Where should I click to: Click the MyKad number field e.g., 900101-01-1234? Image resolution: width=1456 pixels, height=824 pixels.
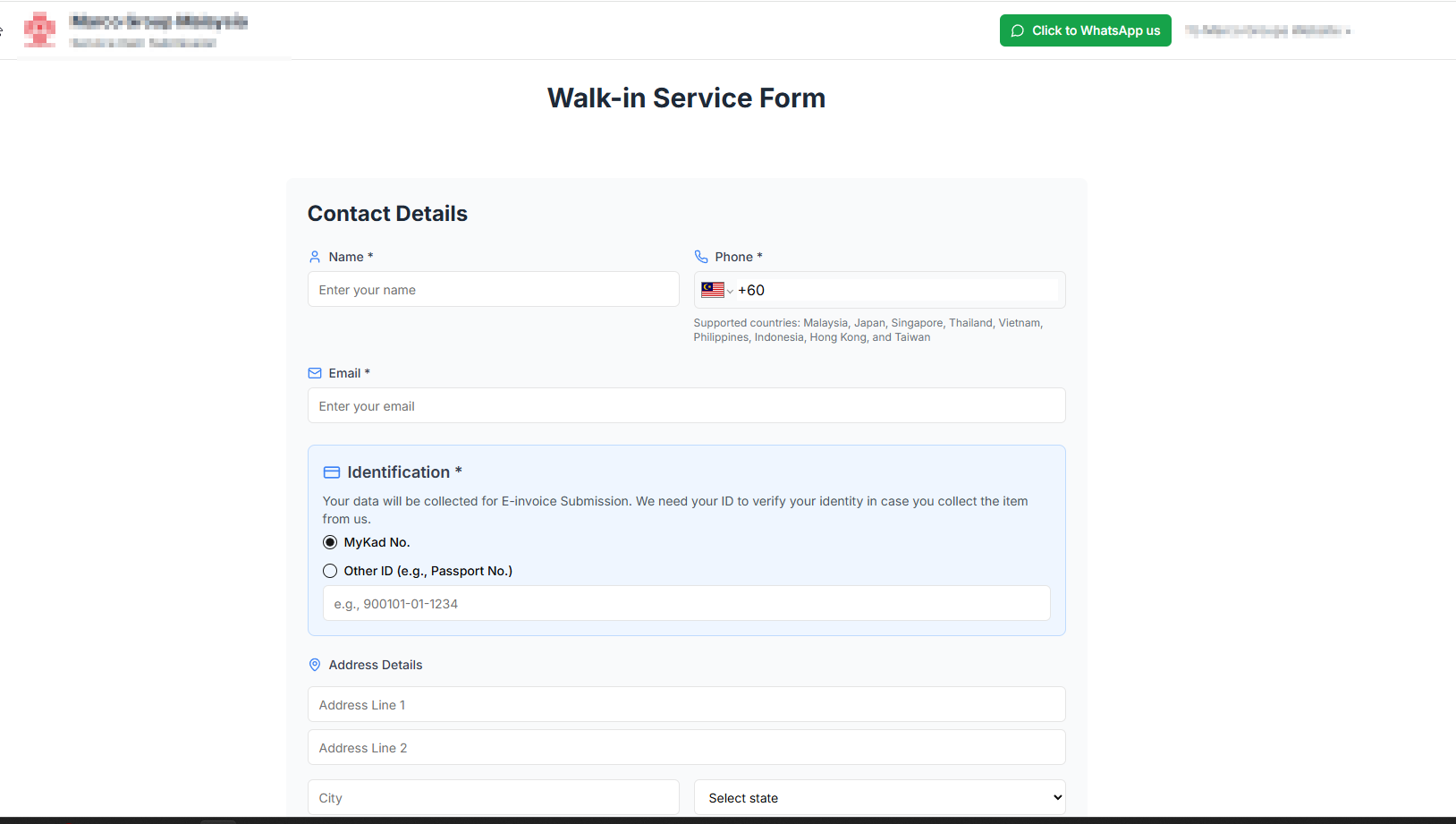[687, 603]
